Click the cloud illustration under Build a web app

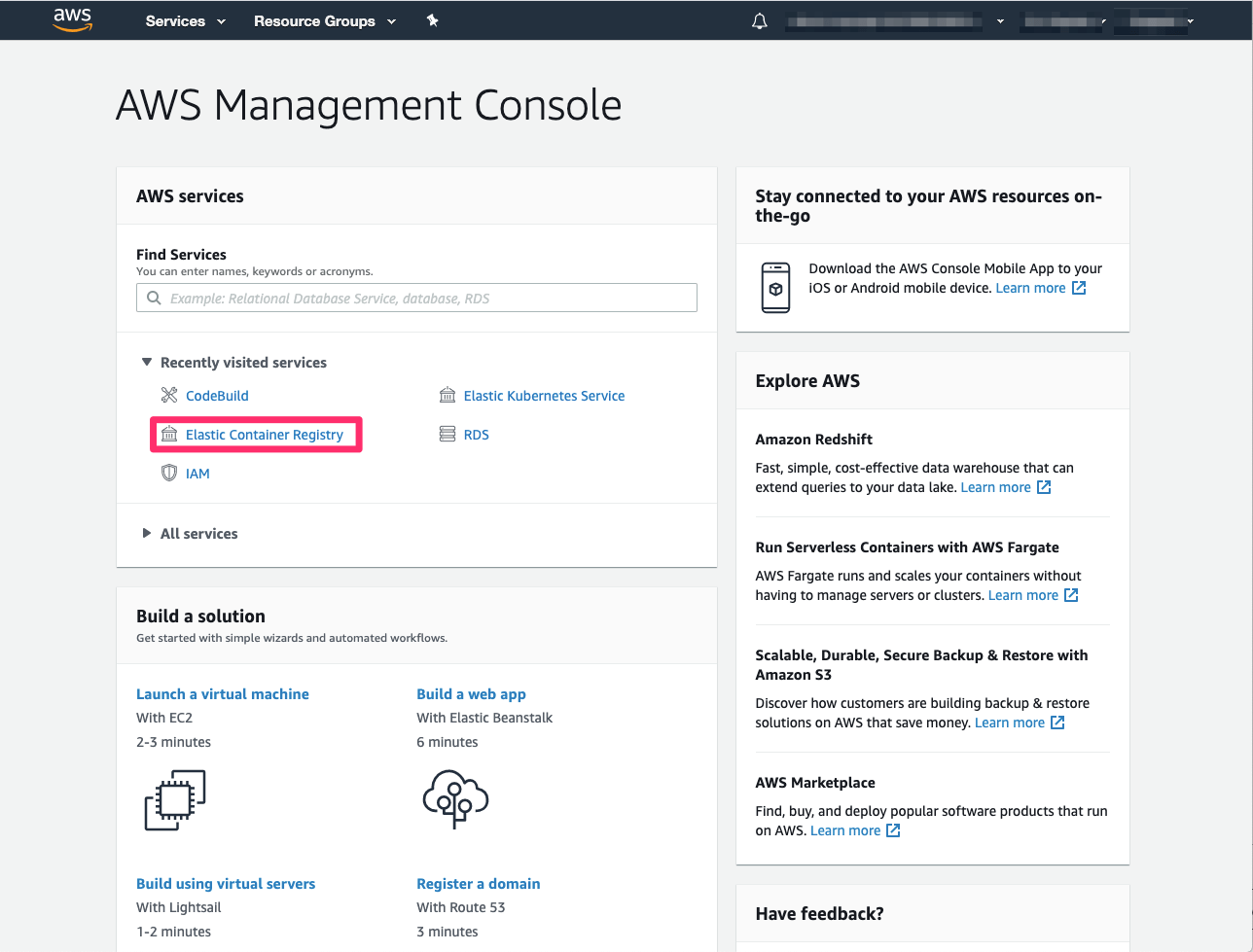pyautogui.click(x=455, y=799)
